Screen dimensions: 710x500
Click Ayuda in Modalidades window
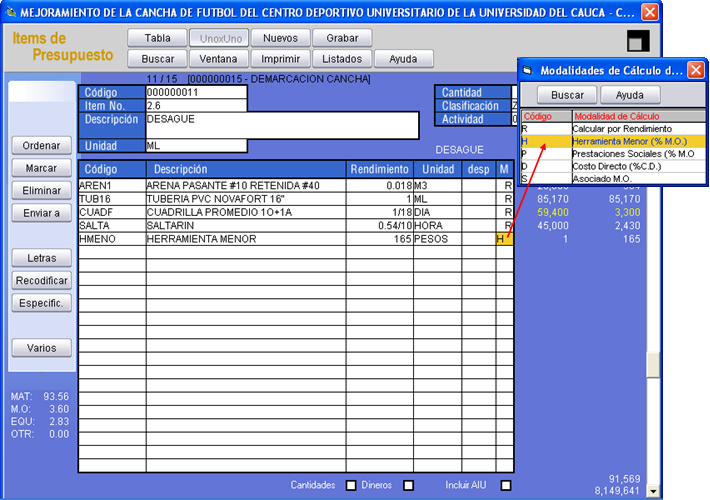click(x=630, y=95)
